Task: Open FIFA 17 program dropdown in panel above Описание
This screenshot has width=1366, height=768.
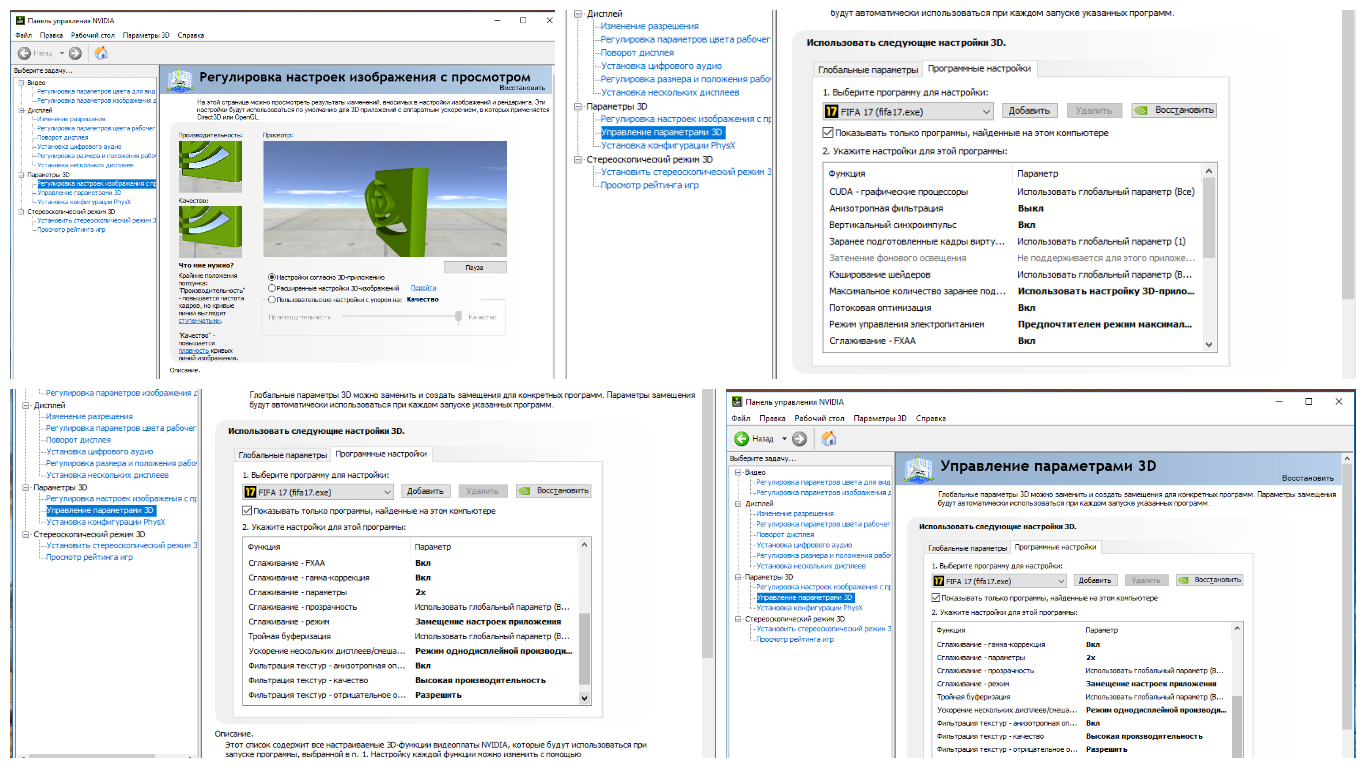Action: click(x=318, y=491)
